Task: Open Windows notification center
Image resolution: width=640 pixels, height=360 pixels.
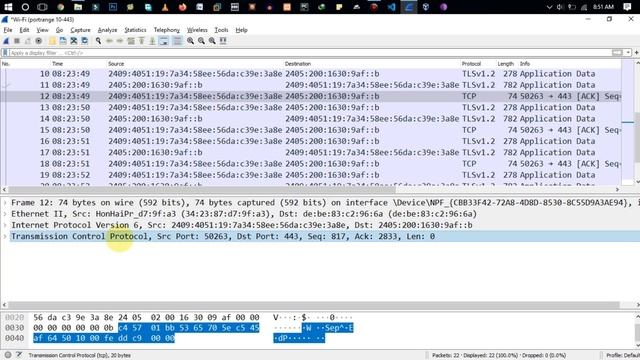Action: 627,7
